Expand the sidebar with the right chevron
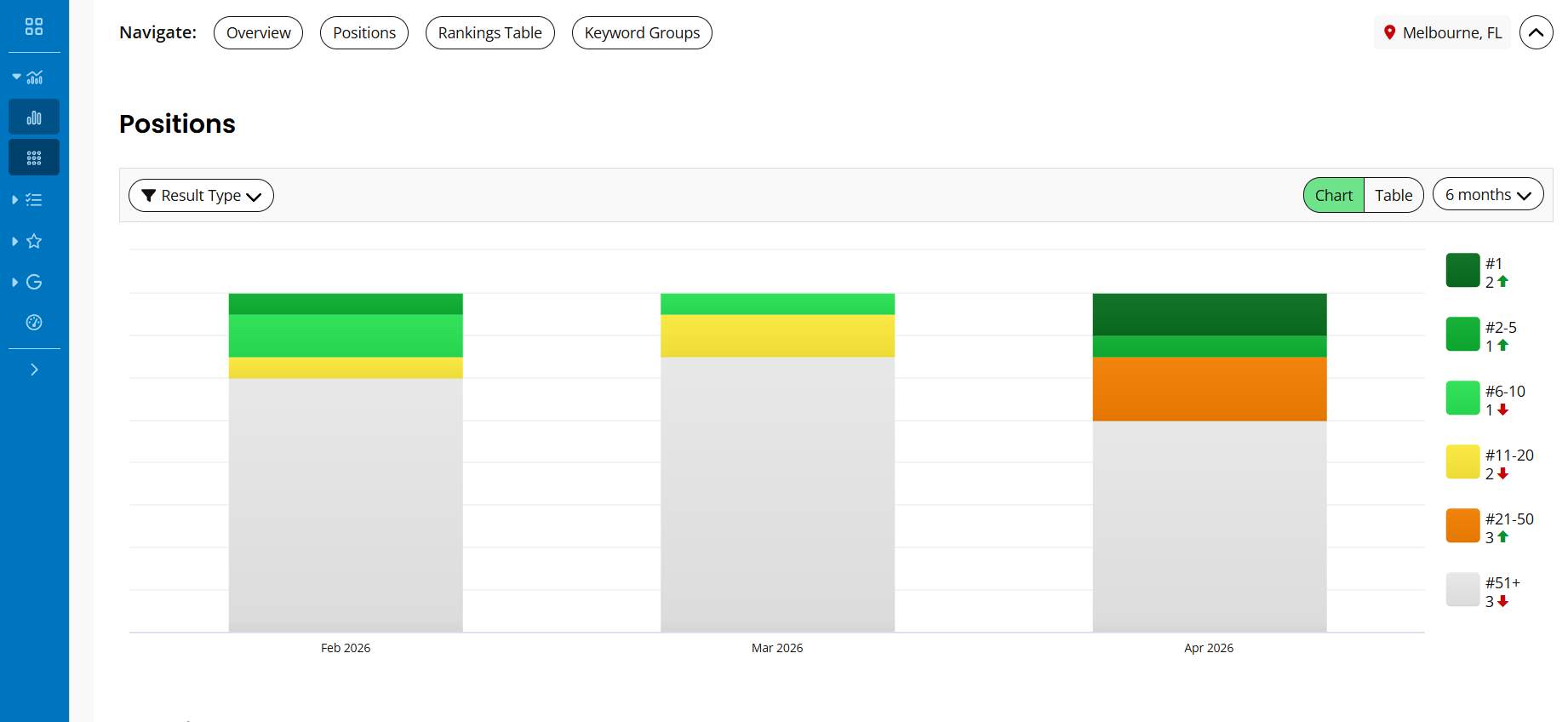Viewport: 1568px width, 722px height. point(34,370)
